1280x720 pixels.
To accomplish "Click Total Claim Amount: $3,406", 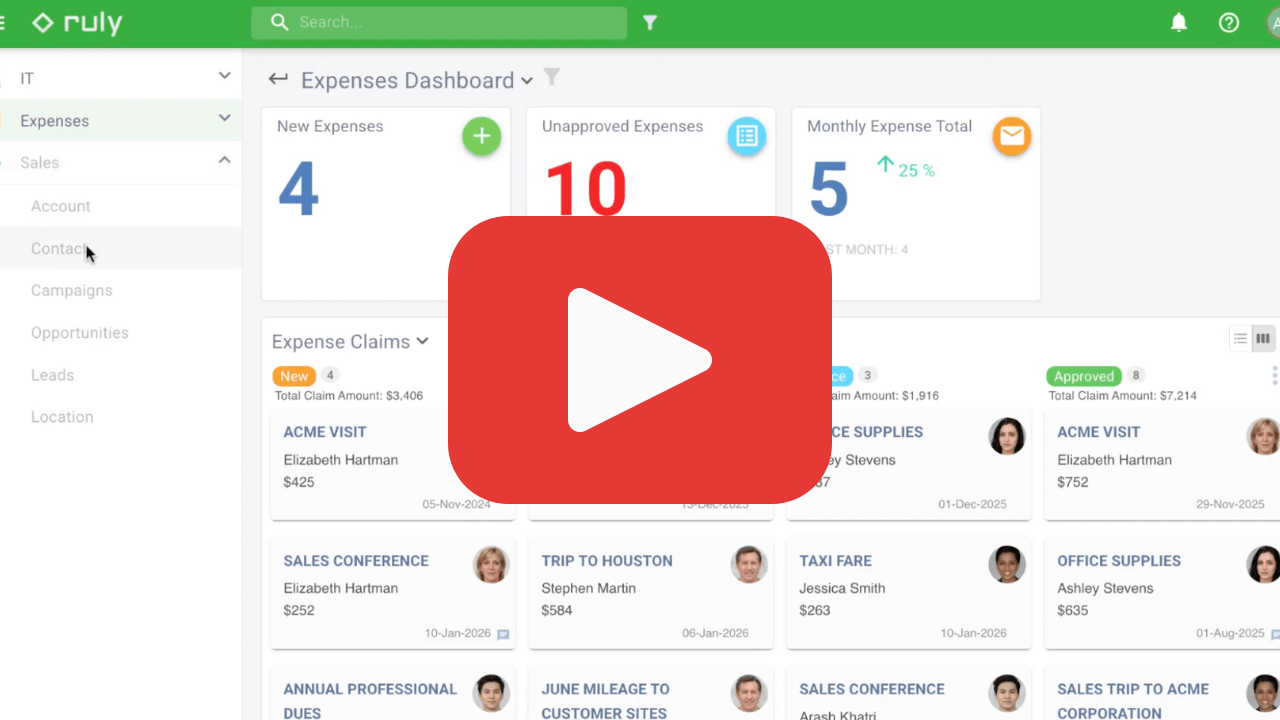I will tap(349, 396).
